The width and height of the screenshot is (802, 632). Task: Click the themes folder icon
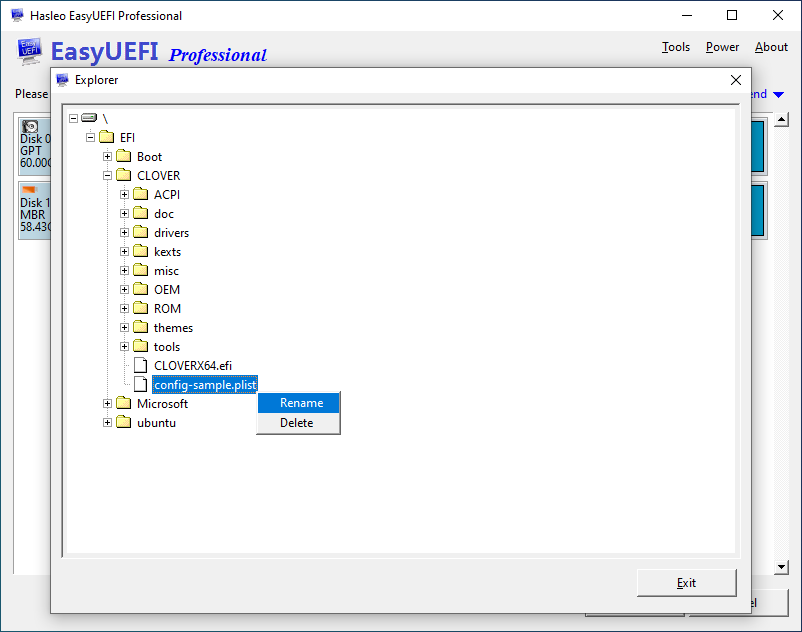140,326
